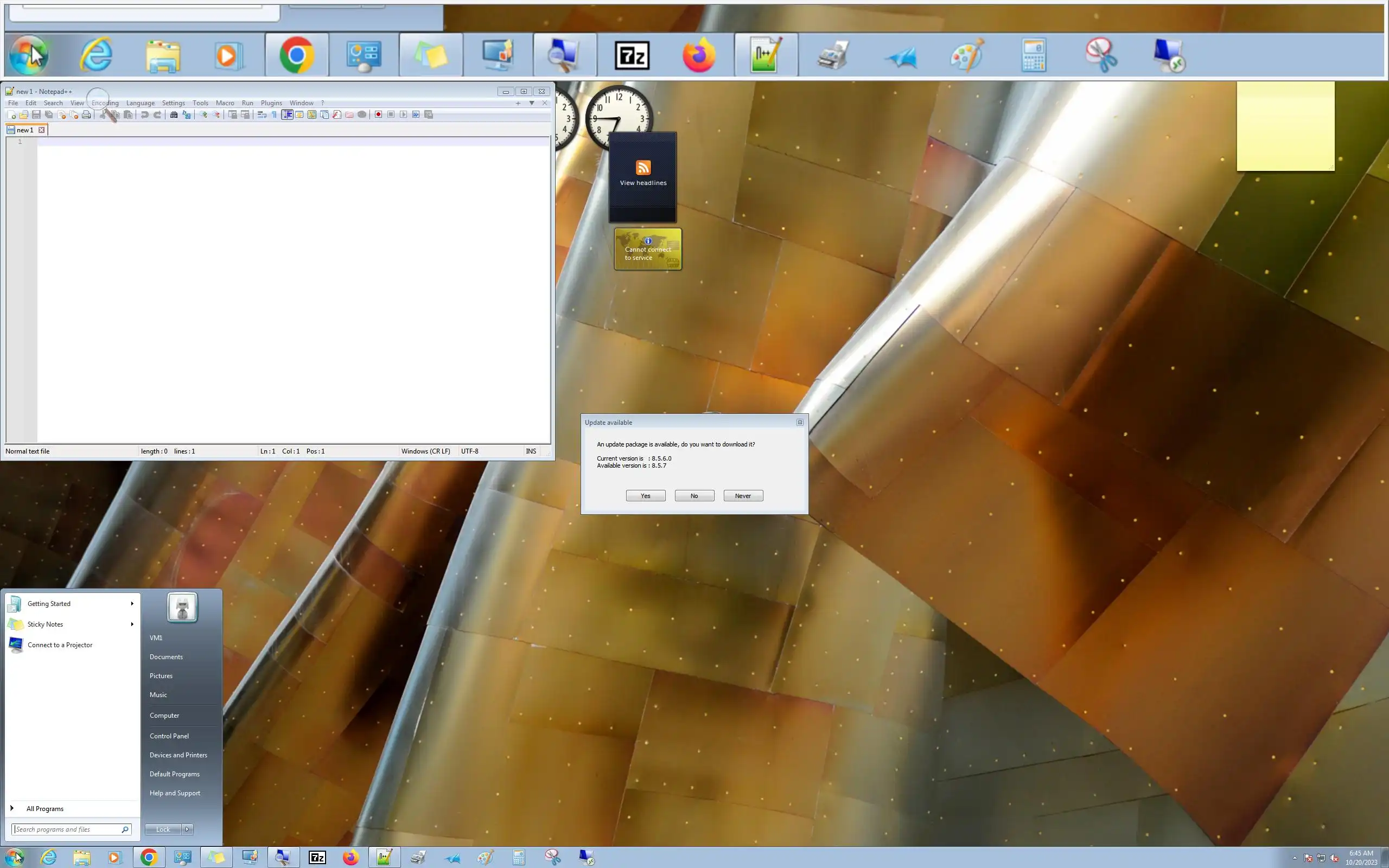
Task: Click the New file toolbar icon
Action: [11, 115]
